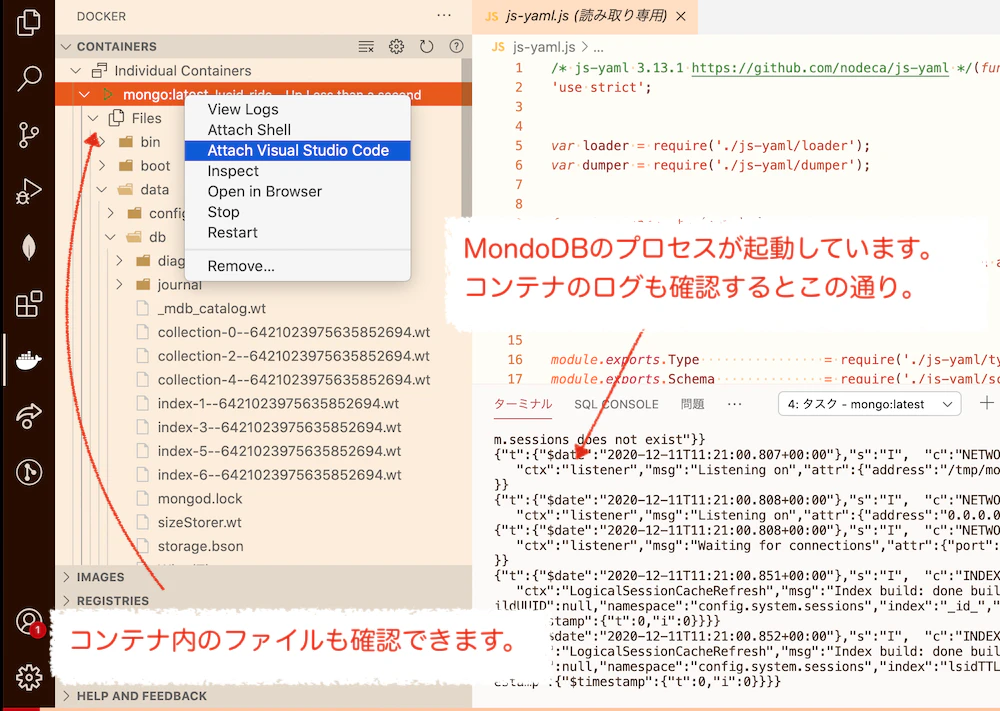Viewport: 1000px width, 711px height.
Task: Add a new terminal with plus icon
Action: (x=986, y=403)
